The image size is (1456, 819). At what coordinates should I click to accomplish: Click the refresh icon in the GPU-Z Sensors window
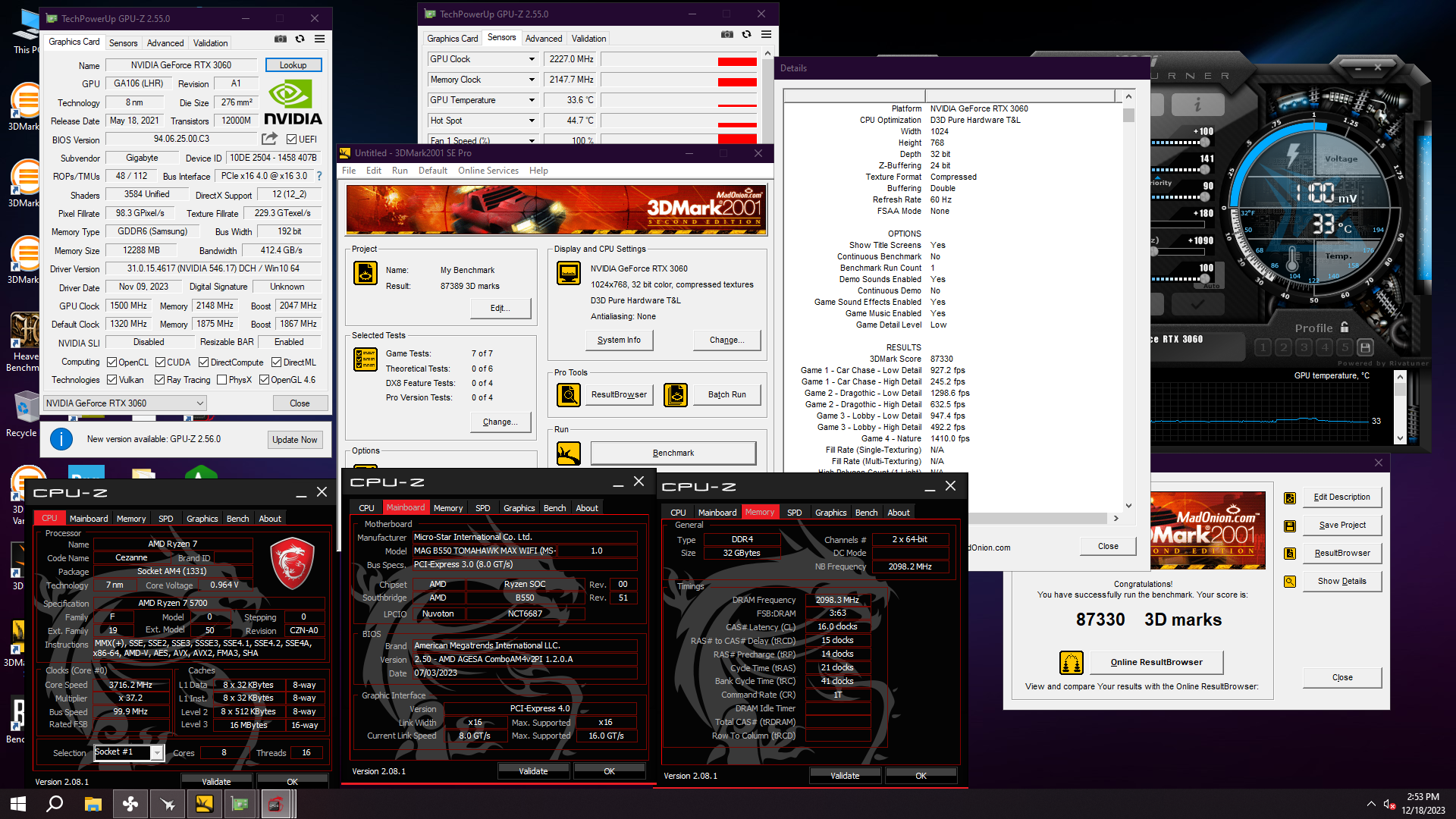click(747, 34)
